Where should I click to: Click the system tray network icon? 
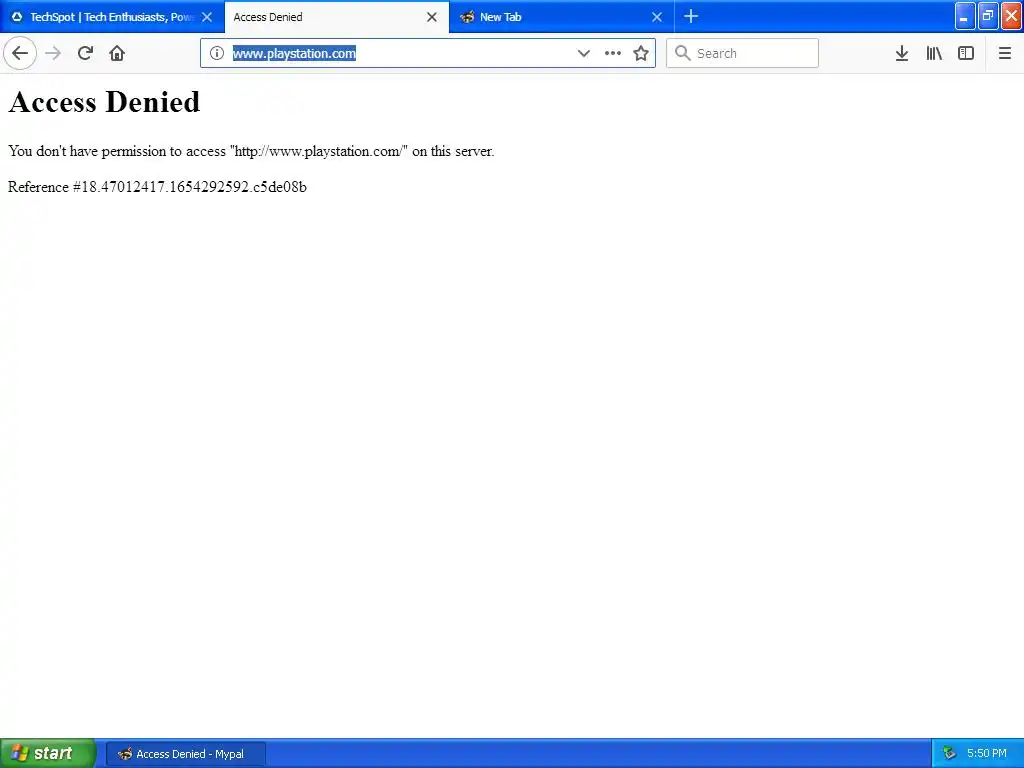950,753
